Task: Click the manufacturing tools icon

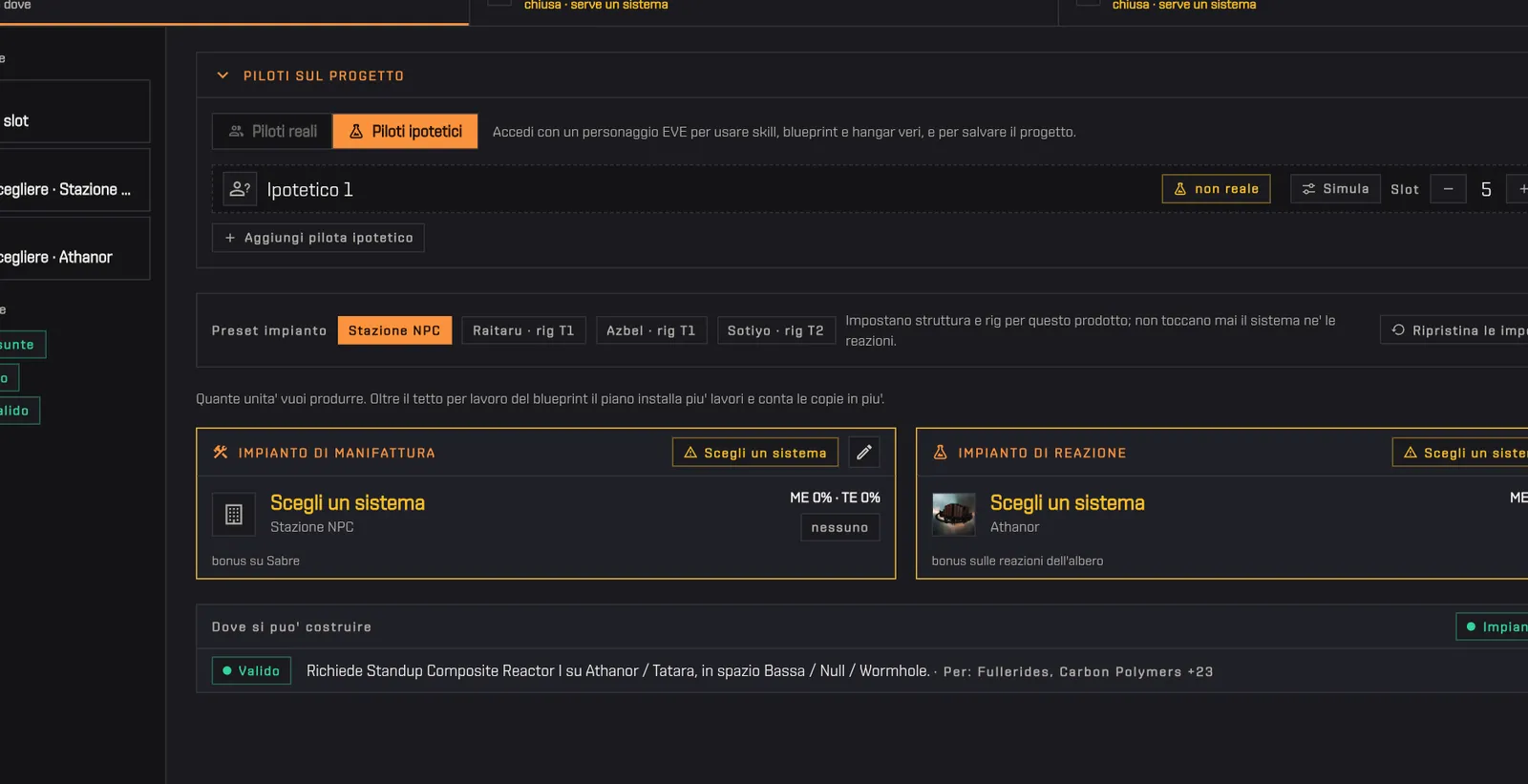Action: pos(221,453)
